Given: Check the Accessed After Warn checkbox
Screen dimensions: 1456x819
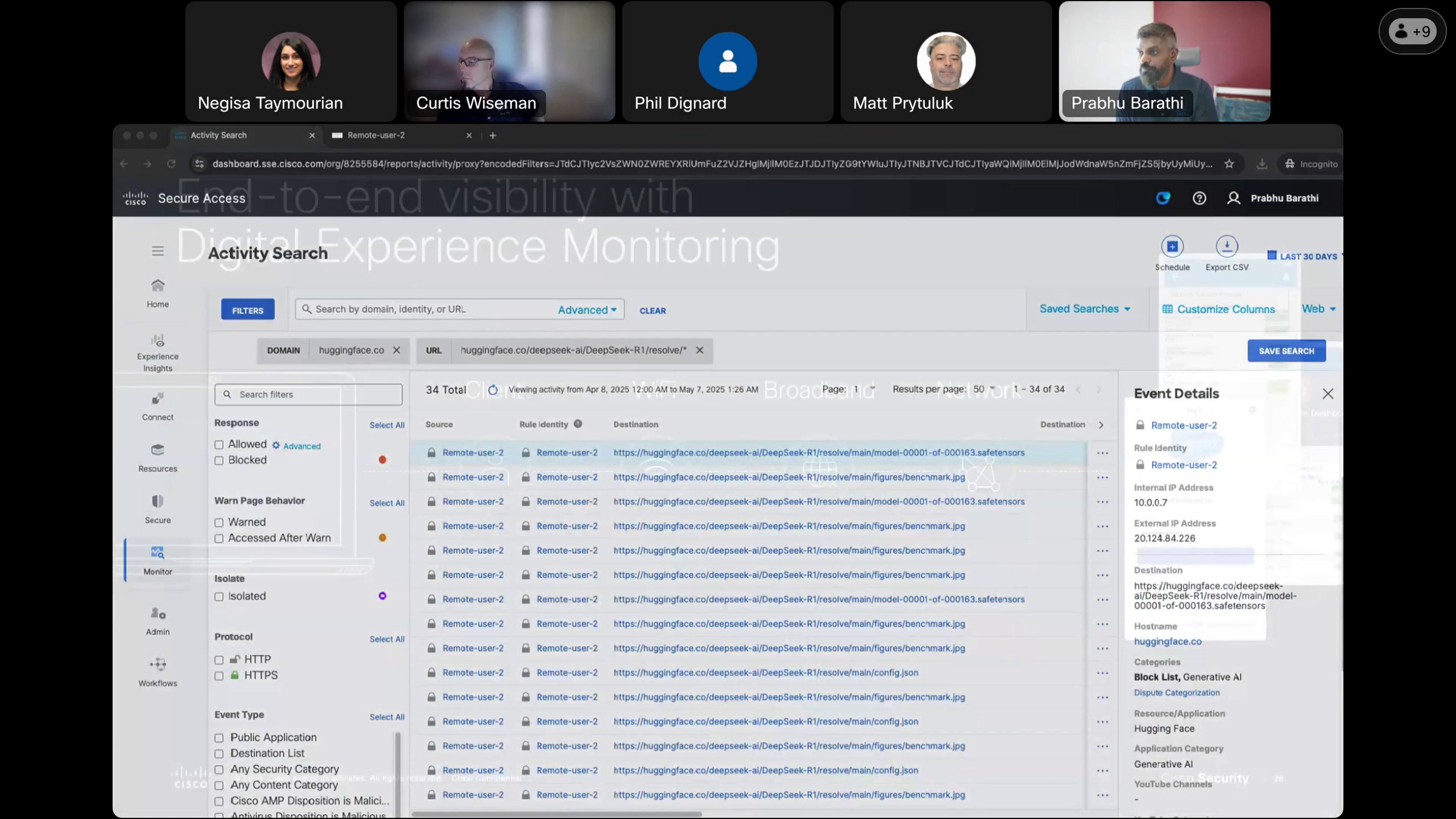Looking at the screenshot, I should (x=219, y=539).
